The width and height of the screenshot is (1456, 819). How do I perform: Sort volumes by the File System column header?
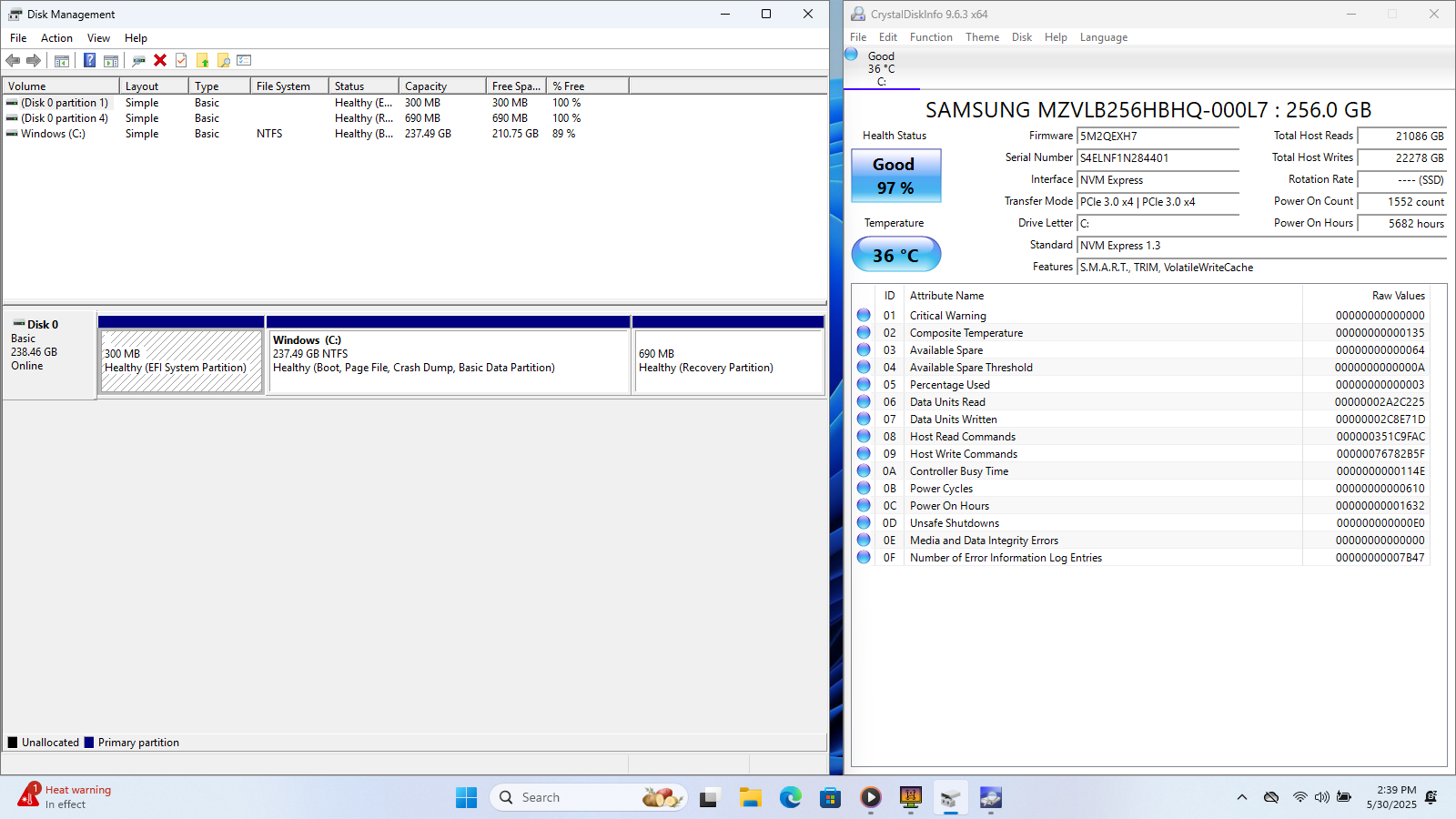(x=289, y=86)
